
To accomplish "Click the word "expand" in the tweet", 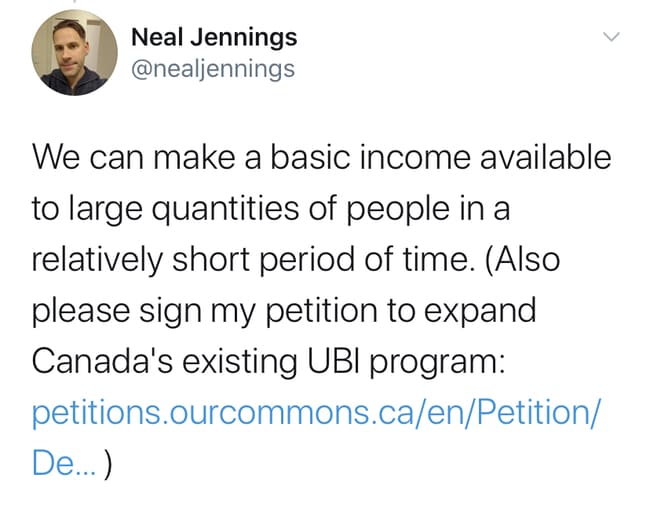I will click(480, 312).
